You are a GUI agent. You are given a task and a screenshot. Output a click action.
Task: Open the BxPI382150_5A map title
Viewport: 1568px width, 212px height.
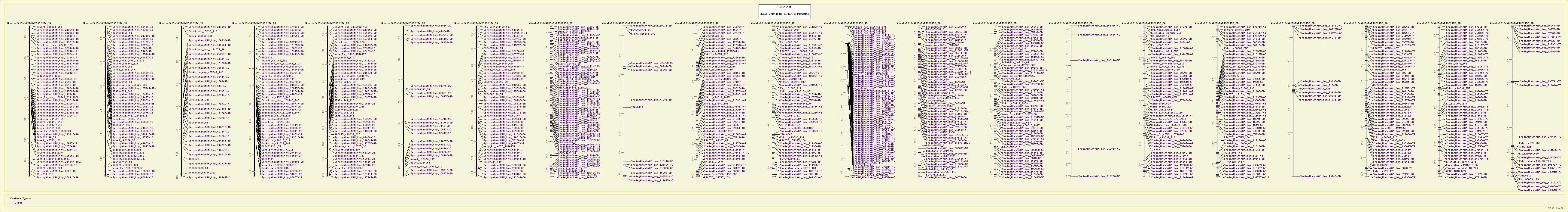pyautogui.click(x=919, y=23)
